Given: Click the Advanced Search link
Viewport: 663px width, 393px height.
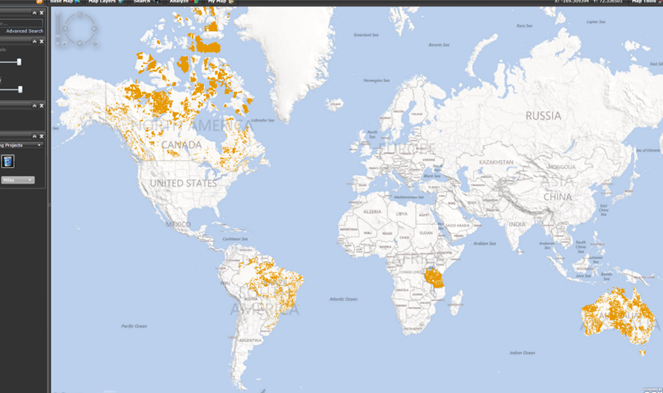Looking at the screenshot, I should pyautogui.click(x=25, y=31).
